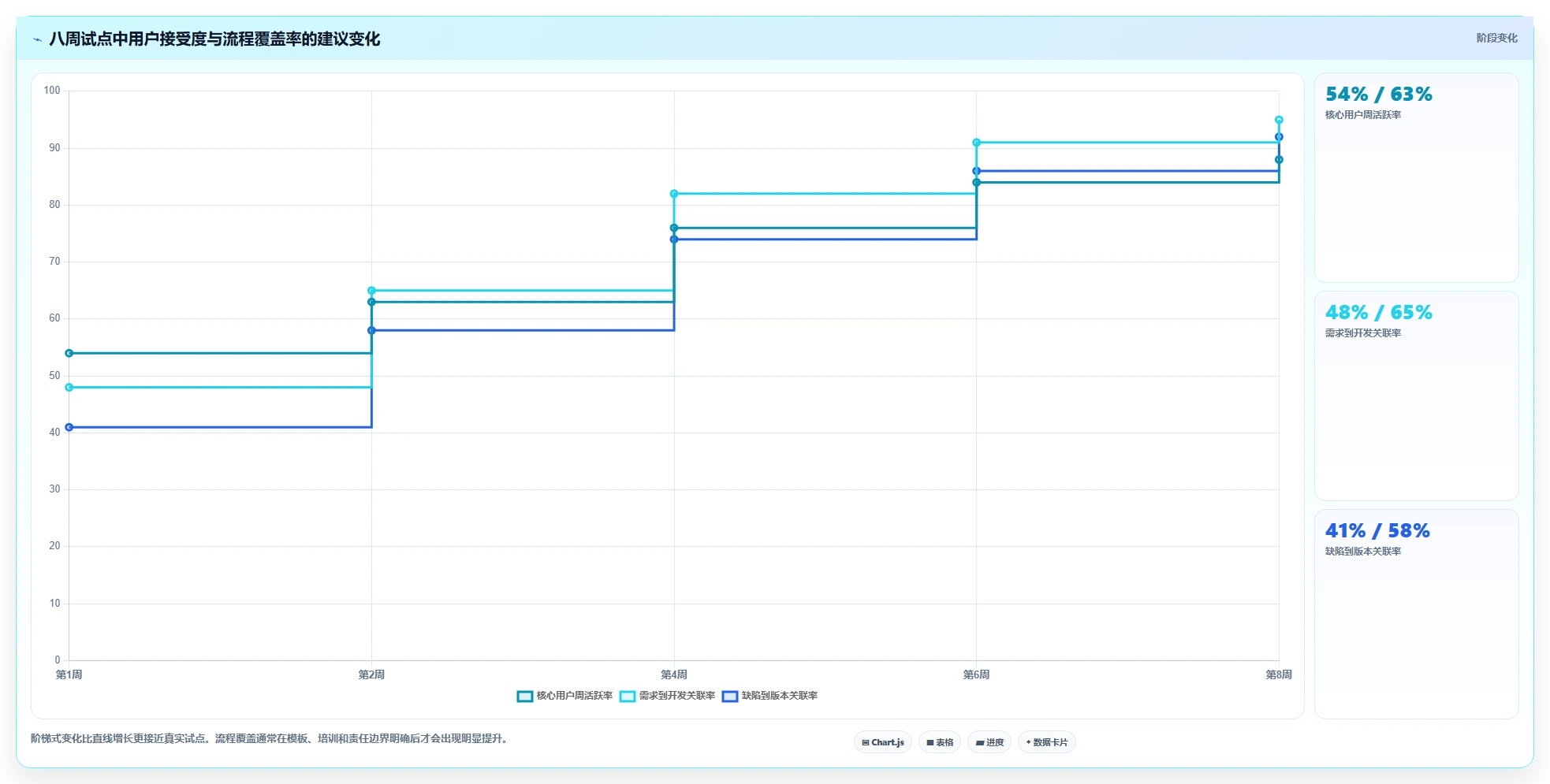Toggle 缺陷到版本关联率 legend color box
This screenshot has height=784, width=1550.
click(x=730, y=697)
